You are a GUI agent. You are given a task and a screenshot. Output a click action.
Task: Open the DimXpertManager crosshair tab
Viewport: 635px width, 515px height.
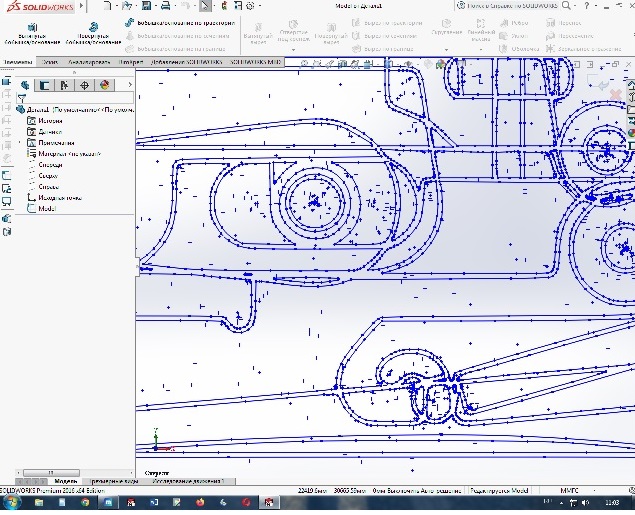[x=82, y=84]
